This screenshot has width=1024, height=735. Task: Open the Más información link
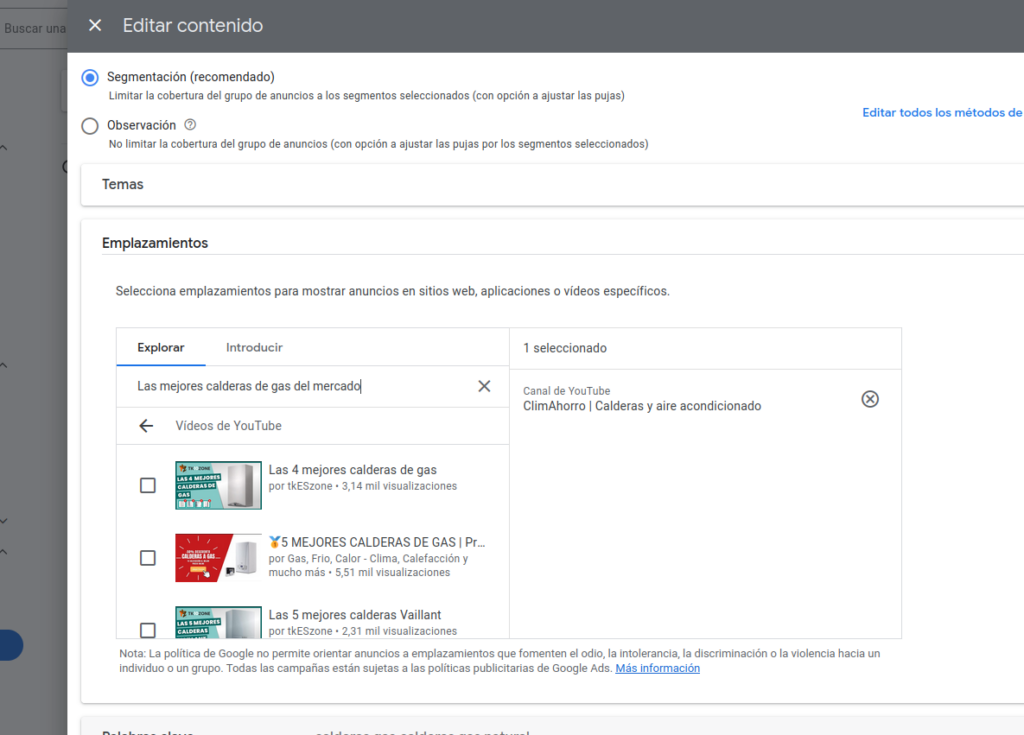657,668
